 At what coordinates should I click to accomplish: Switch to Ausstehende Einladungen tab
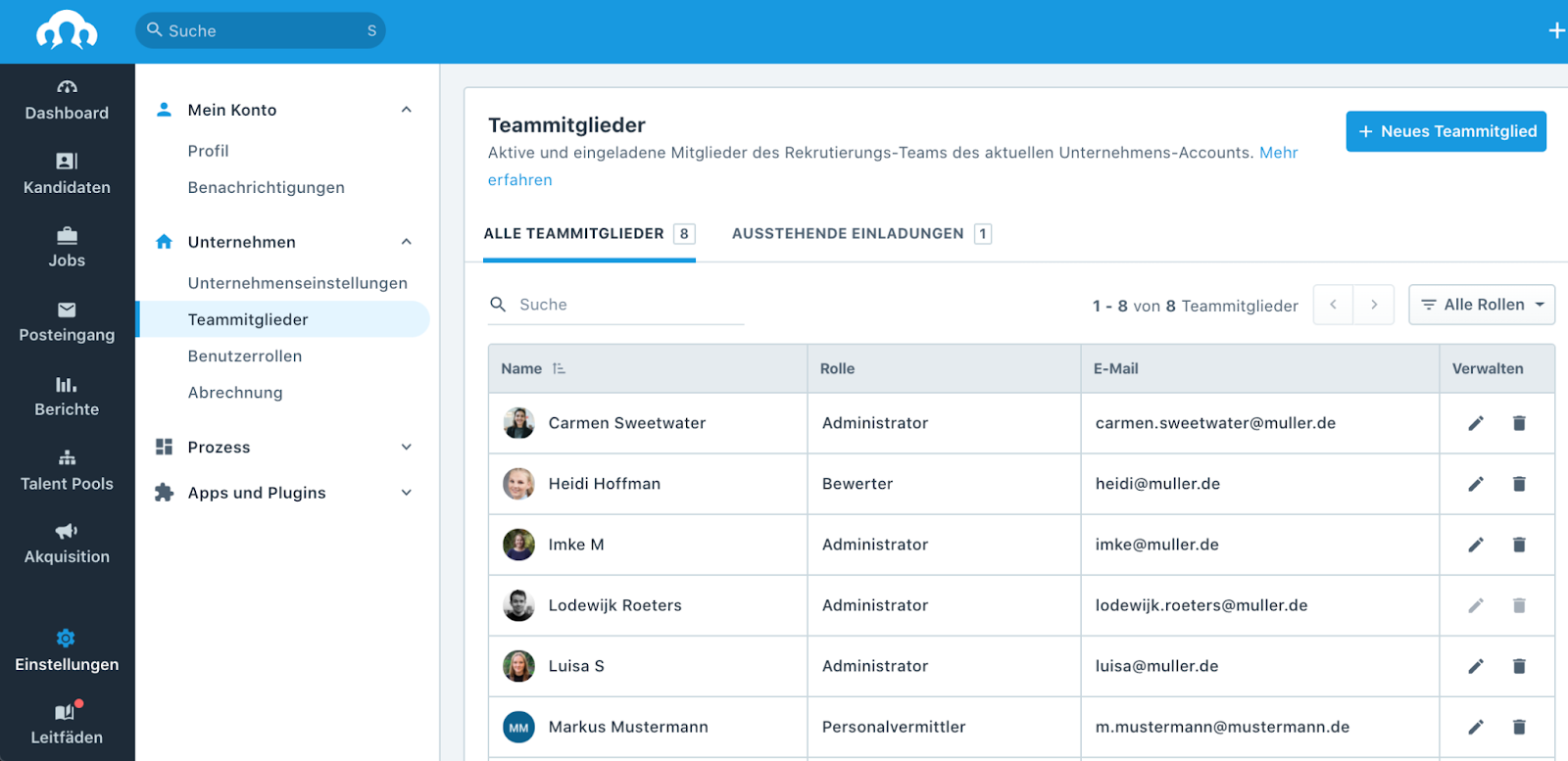click(x=861, y=234)
